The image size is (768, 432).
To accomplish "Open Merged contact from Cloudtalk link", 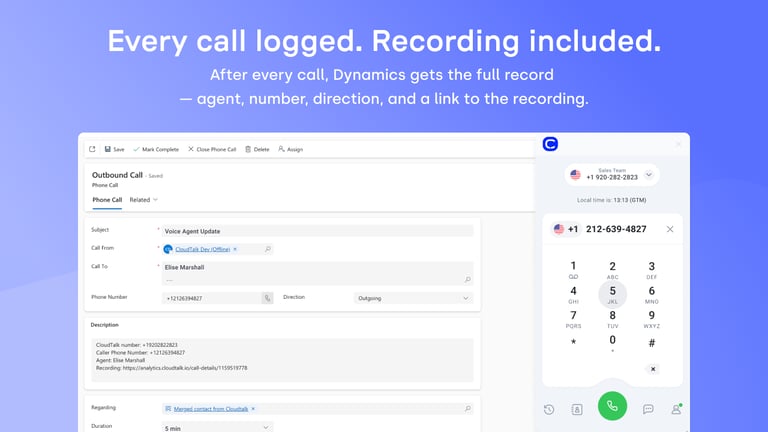I will pos(211,409).
